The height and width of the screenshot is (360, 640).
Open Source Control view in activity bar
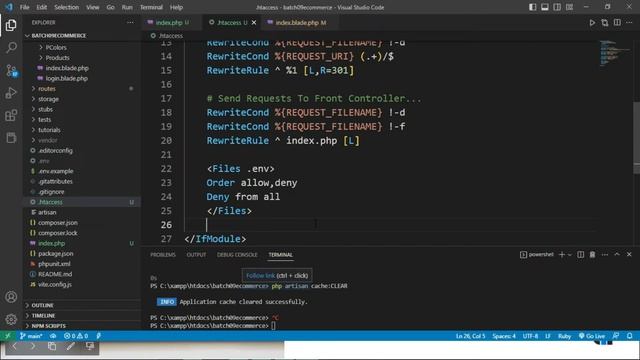pos(11,70)
